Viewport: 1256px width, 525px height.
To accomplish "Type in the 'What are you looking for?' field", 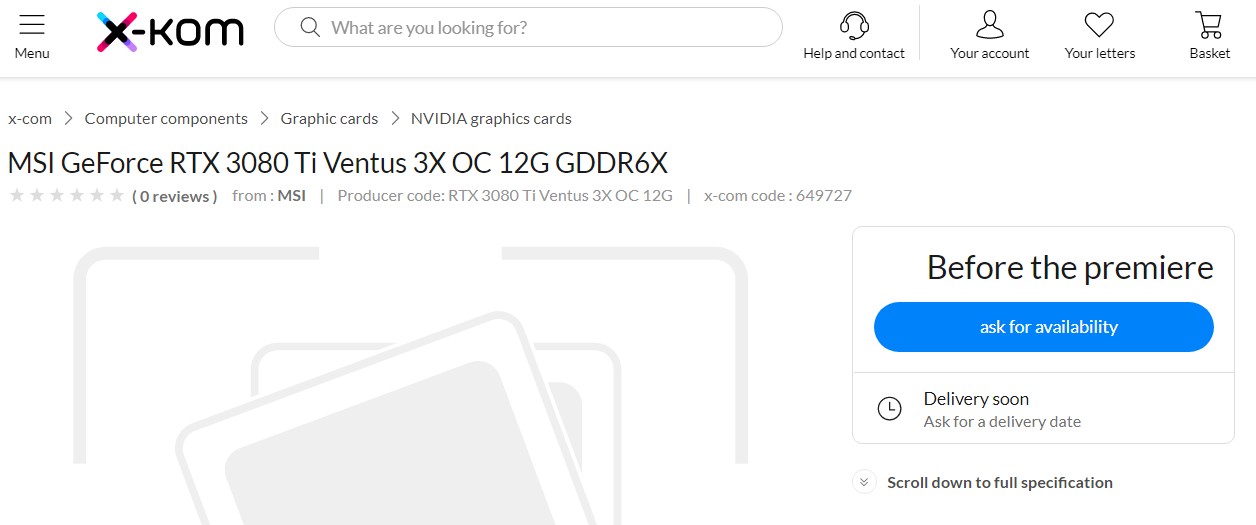I will (540, 27).
